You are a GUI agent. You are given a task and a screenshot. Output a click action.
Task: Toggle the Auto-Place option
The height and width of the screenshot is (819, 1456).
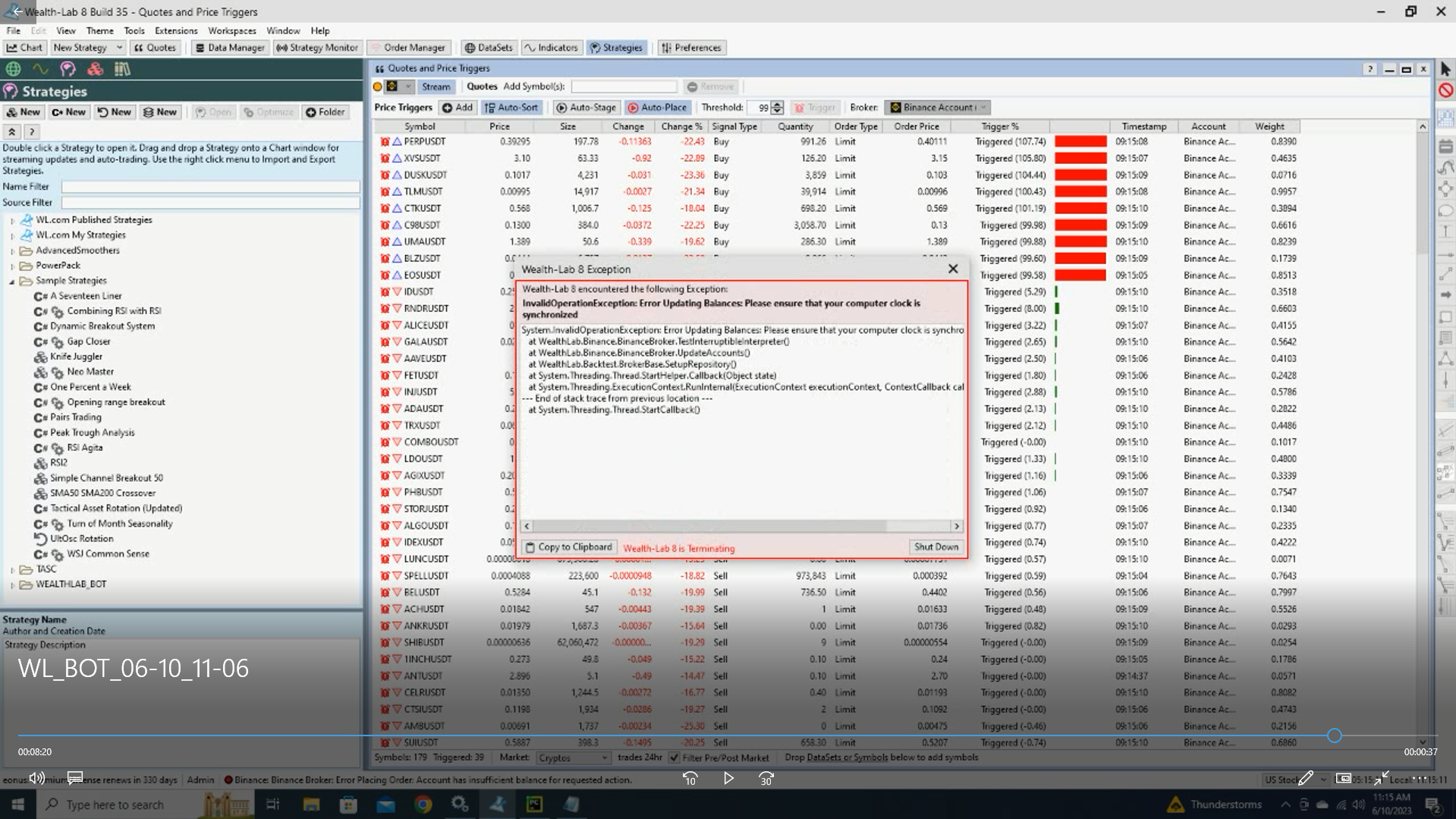click(x=657, y=107)
